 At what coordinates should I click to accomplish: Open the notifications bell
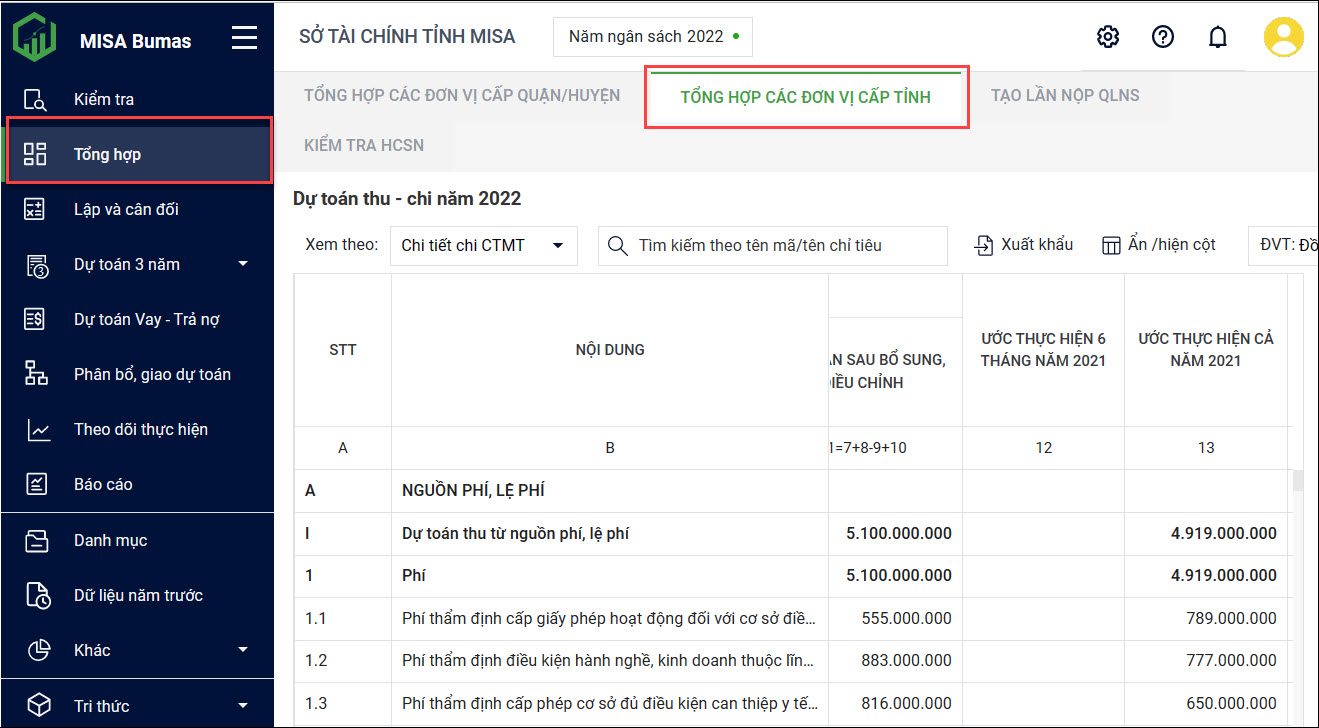tap(1217, 37)
